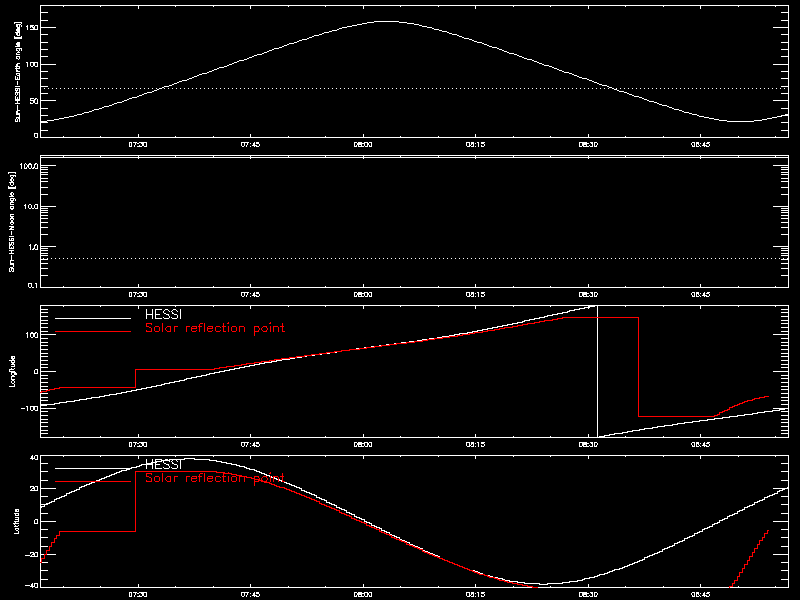800x600 pixels.
Task: Click the 08:45 time label under Earth angle plot
Action: pos(701,145)
